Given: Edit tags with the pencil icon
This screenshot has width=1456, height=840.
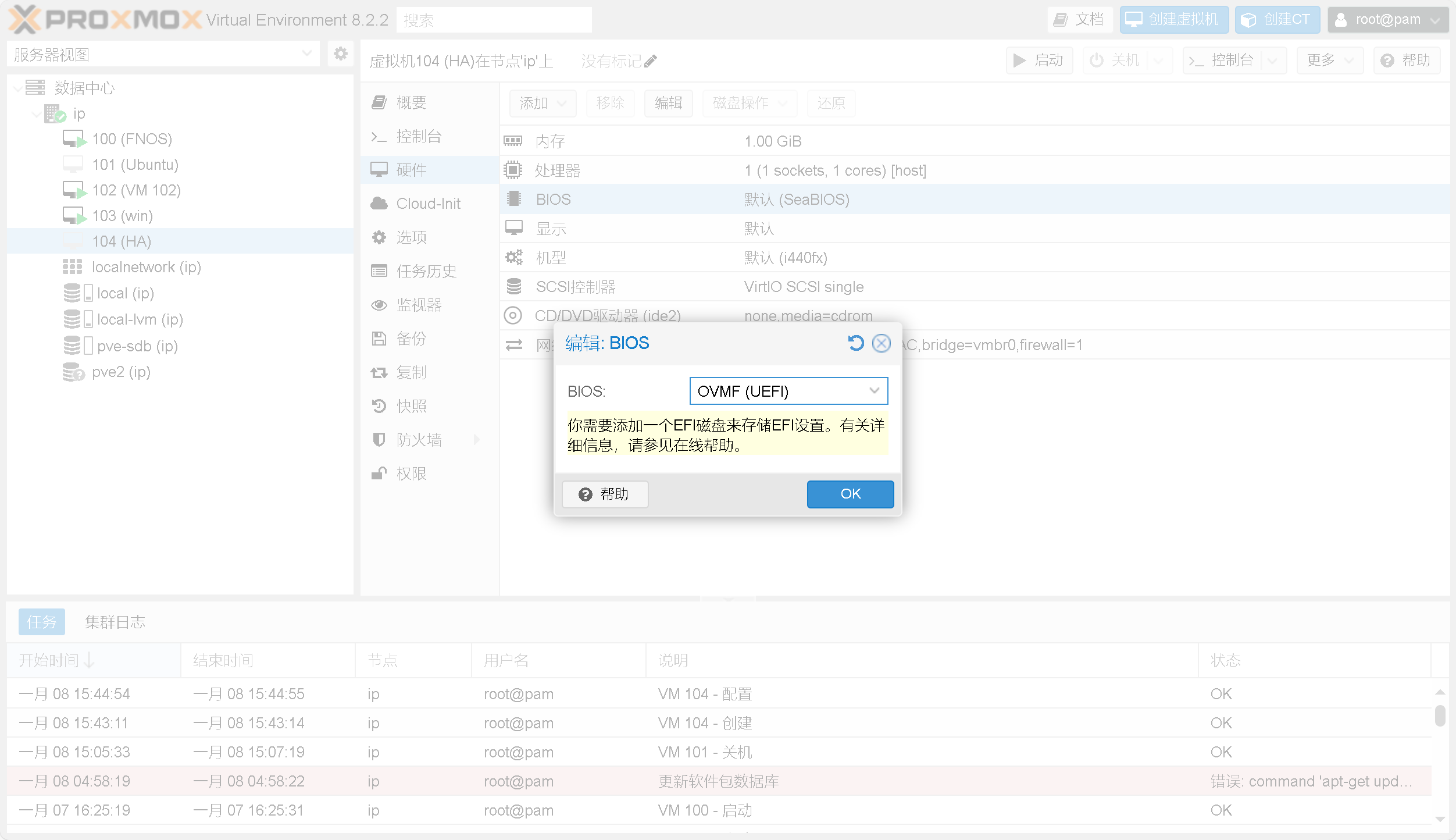Looking at the screenshot, I should pos(651,61).
